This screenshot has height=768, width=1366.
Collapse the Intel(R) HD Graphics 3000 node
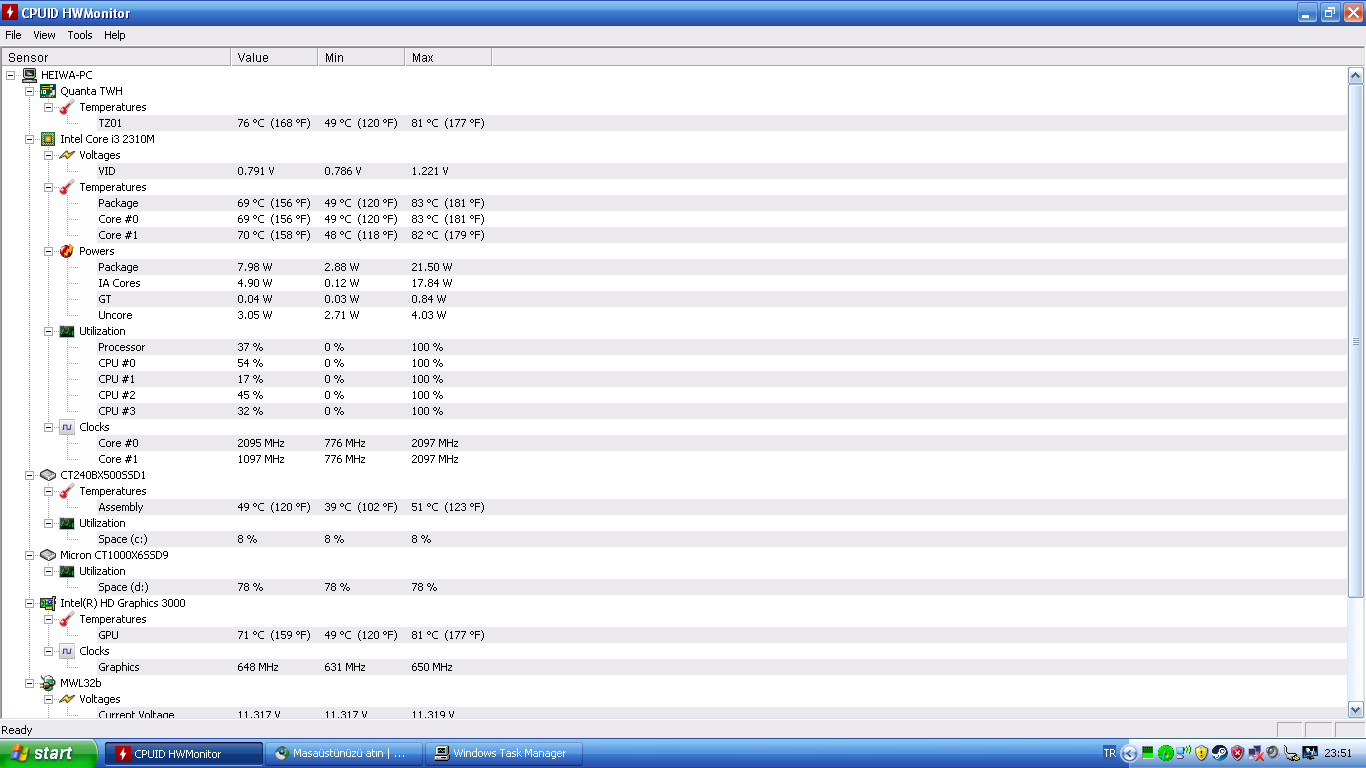pos(30,603)
